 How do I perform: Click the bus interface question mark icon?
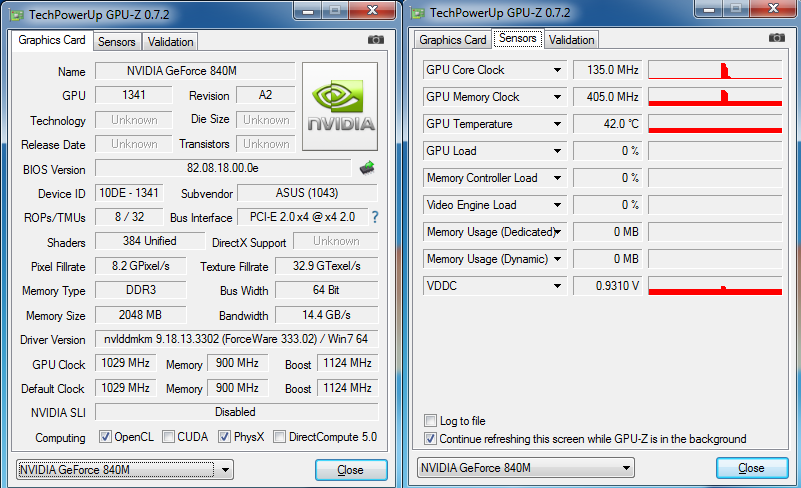pyautogui.click(x=375, y=217)
